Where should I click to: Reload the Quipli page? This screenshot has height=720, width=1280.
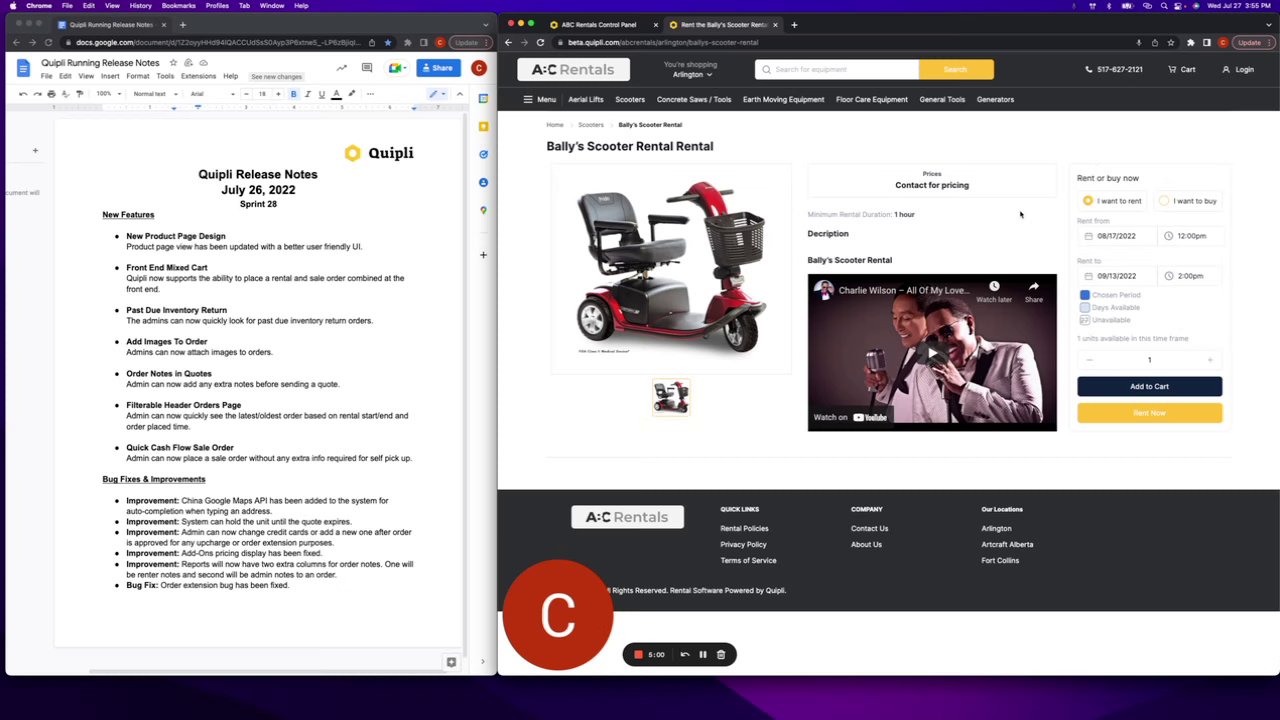(540, 42)
